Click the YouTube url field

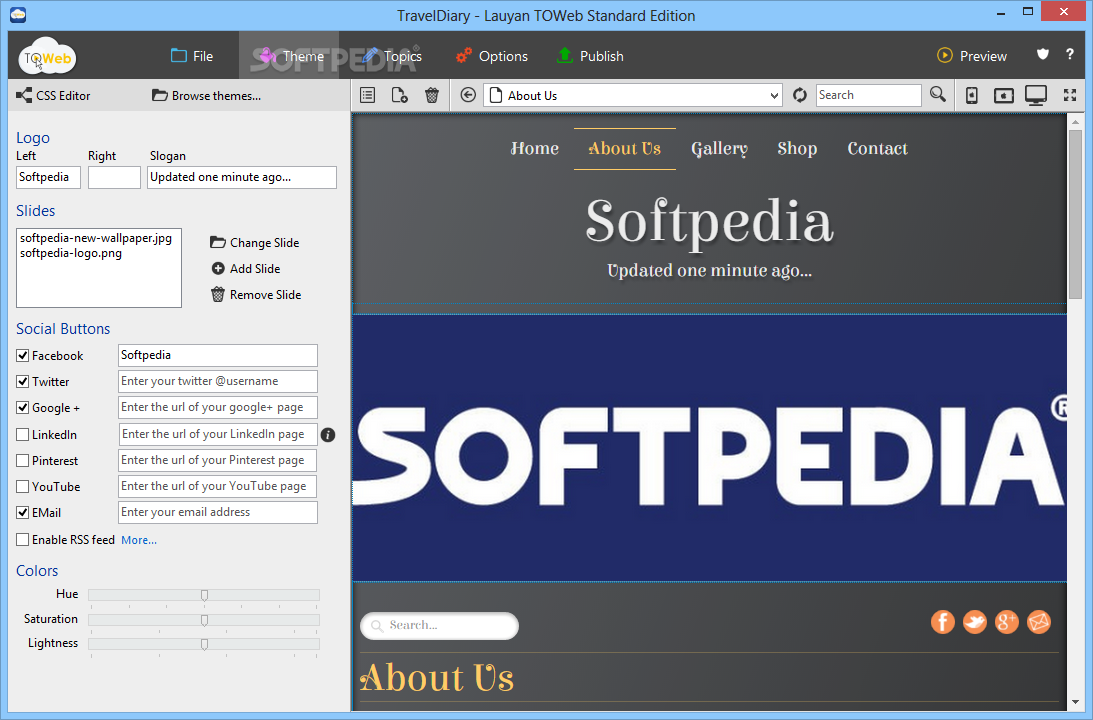click(217, 487)
